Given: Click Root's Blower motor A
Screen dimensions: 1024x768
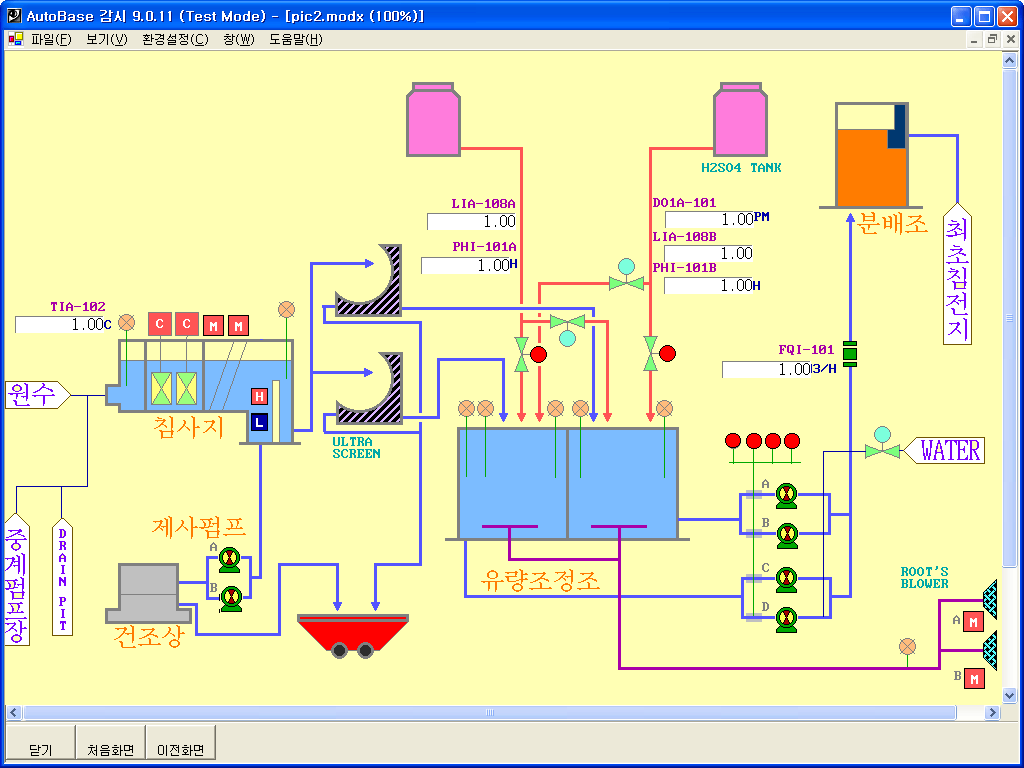Looking at the screenshot, I should tap(973, 621).
